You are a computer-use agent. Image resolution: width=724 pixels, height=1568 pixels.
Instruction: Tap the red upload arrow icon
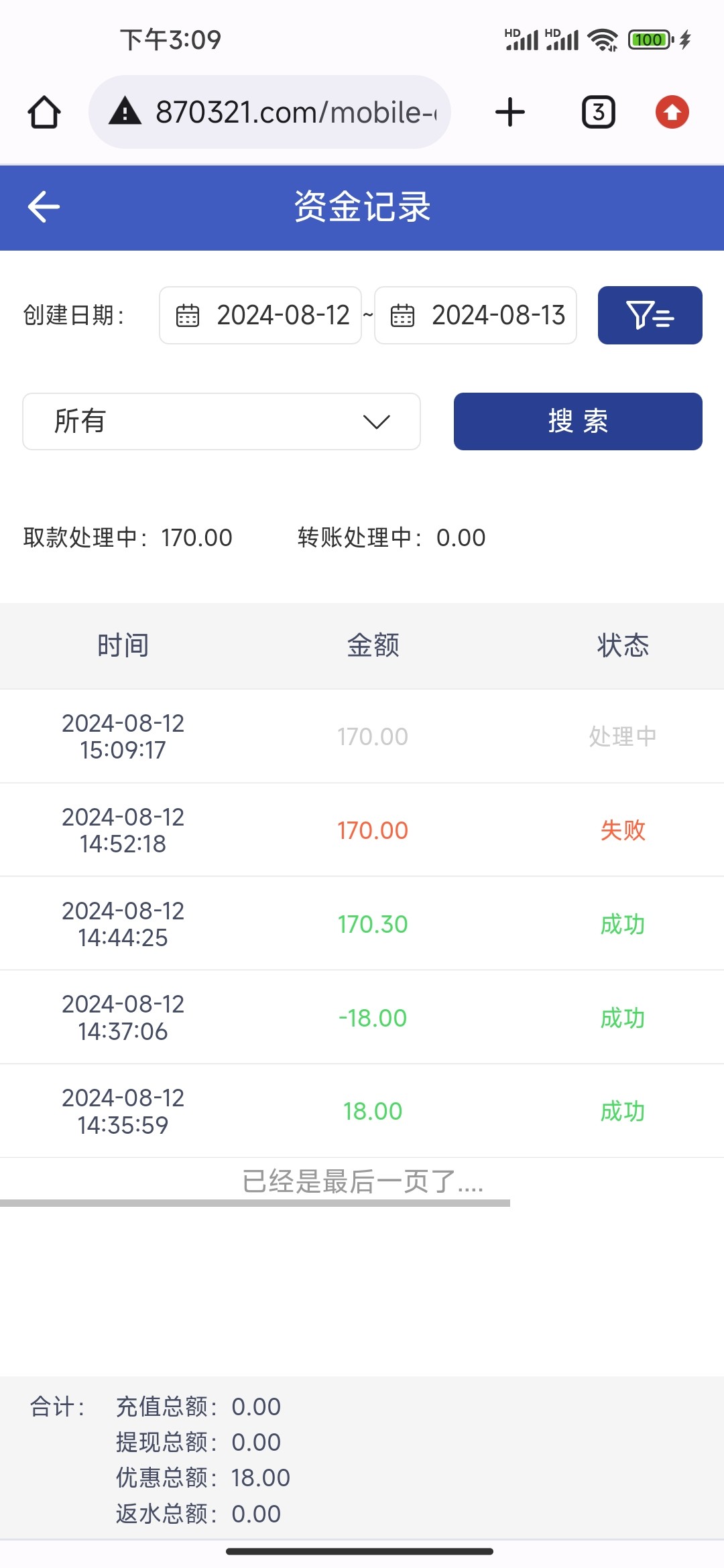[x=672, y=112]
